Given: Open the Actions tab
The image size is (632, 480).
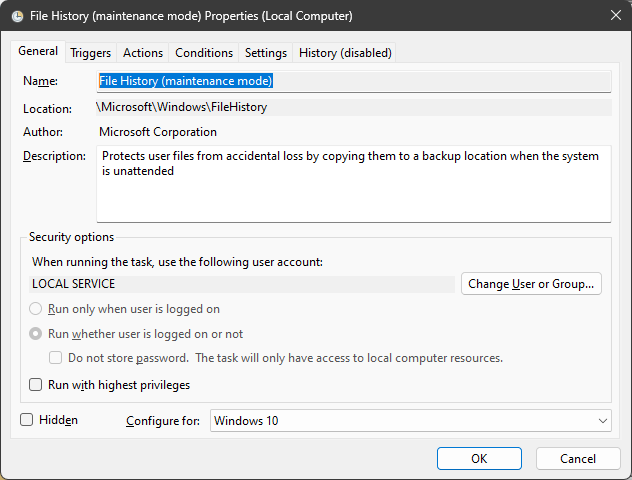Looking at the screenshot, I should point(143,53).
